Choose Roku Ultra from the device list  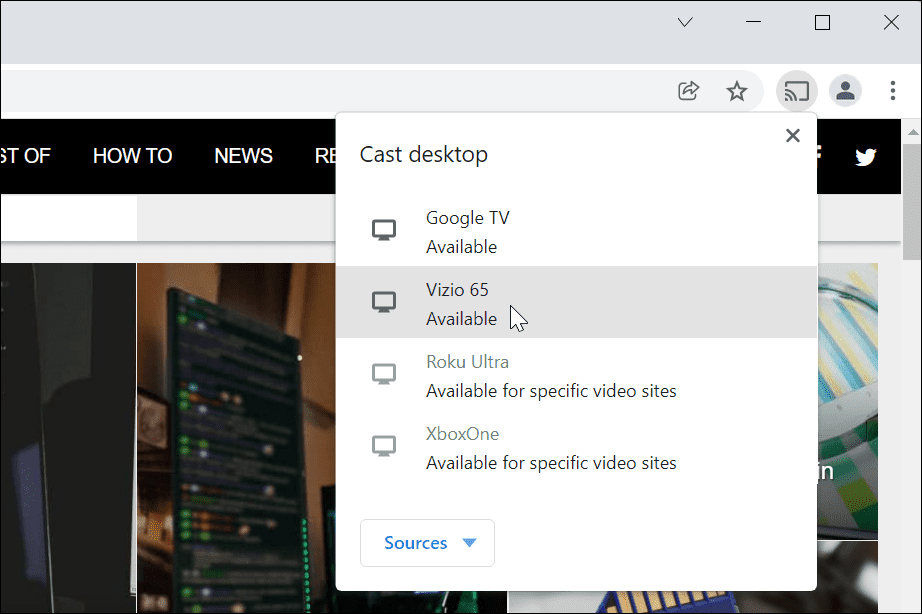(x=575, y=375)
